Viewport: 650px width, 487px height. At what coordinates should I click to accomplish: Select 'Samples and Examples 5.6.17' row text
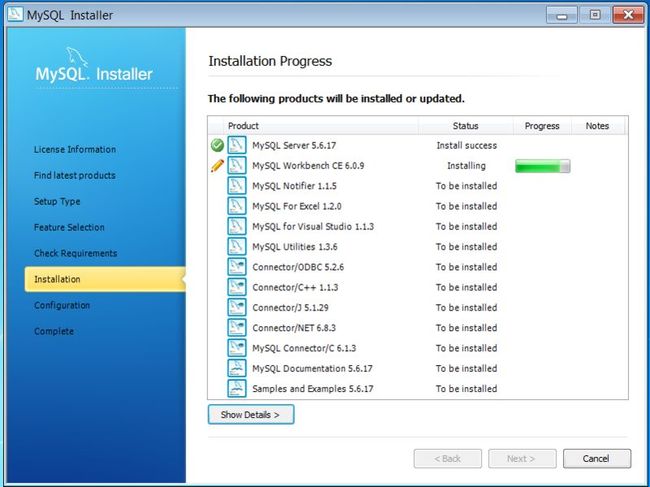pyautogui.click(x=313, y=389)
